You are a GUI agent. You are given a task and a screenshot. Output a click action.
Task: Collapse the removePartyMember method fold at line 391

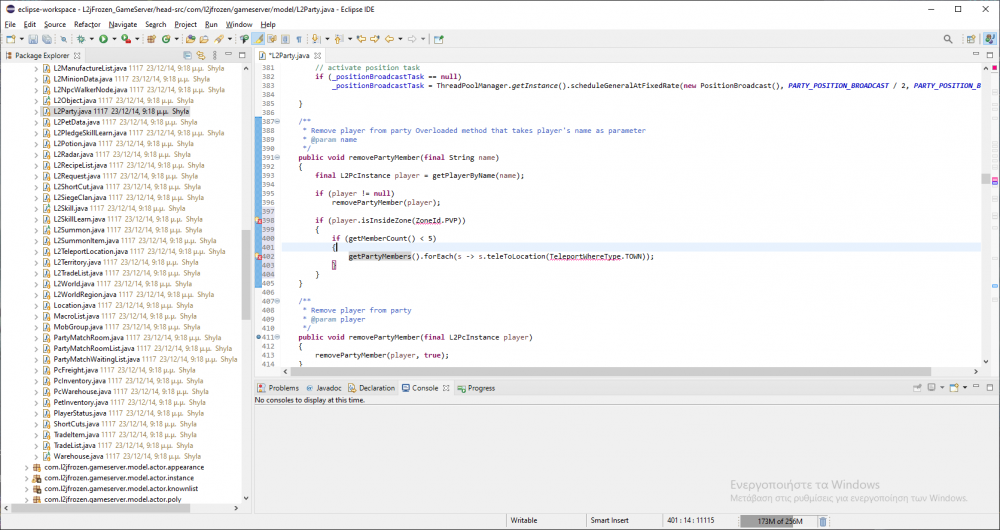[276, 158]
